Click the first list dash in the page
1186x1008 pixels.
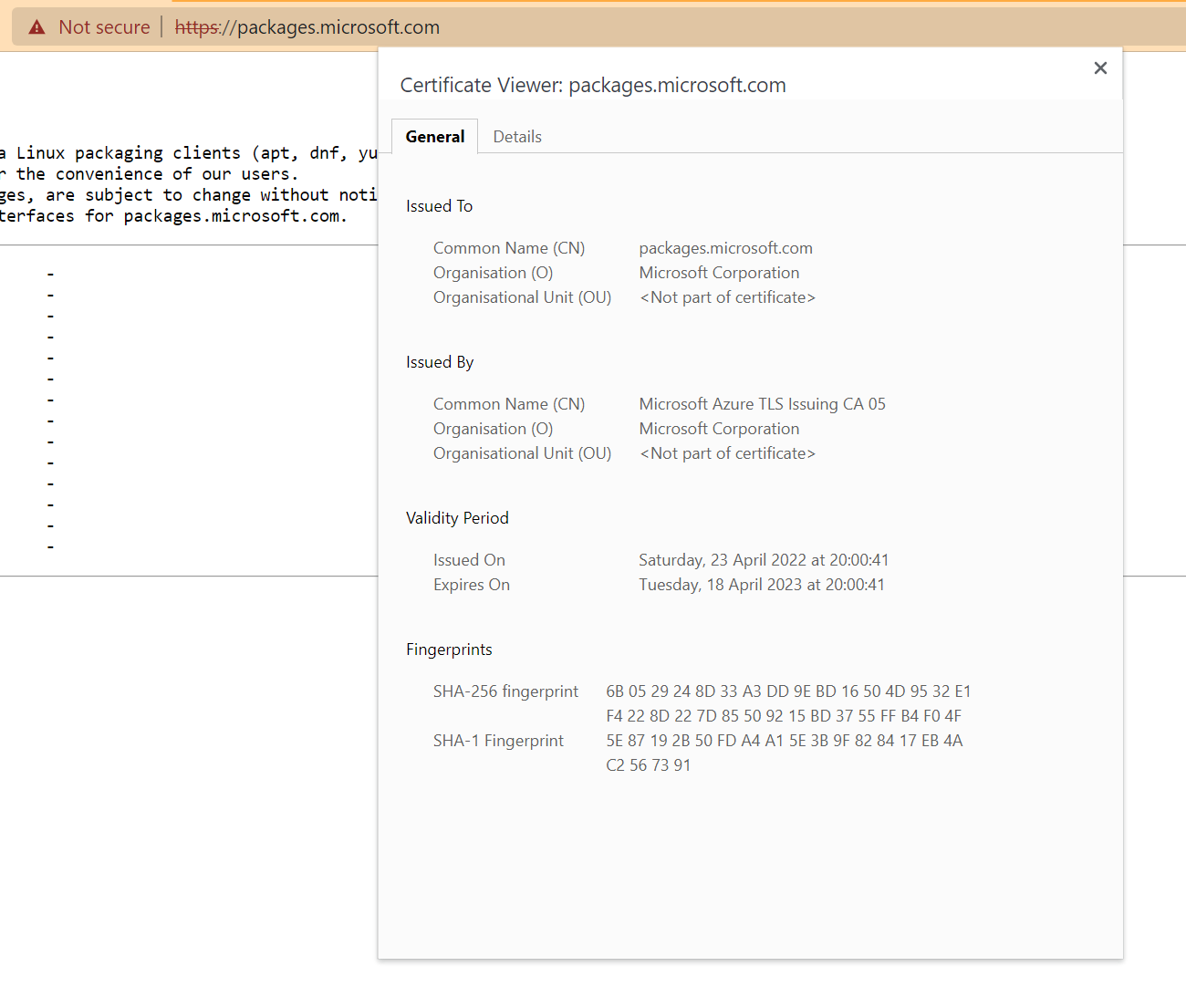[x=50, y=273]
